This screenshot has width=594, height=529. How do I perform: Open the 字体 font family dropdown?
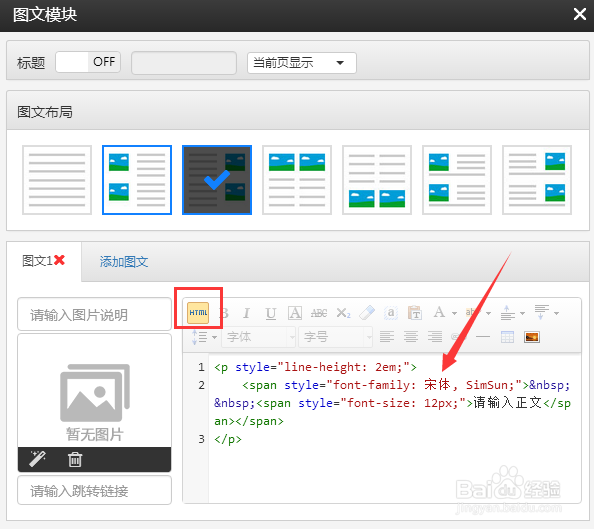coord(258,337)
